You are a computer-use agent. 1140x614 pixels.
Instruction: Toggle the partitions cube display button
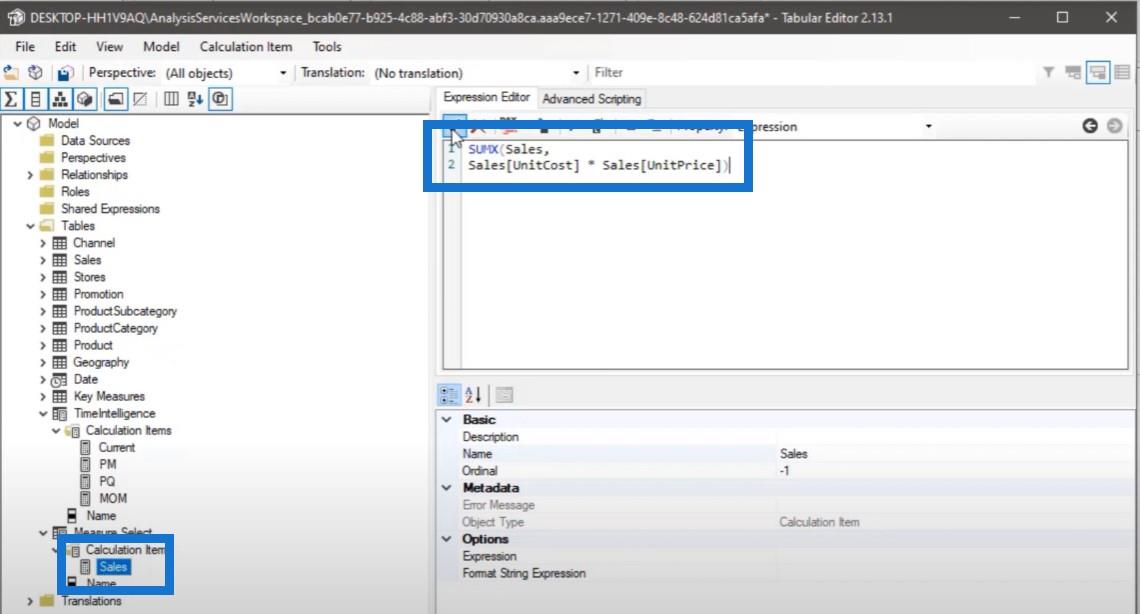[84, 99]
